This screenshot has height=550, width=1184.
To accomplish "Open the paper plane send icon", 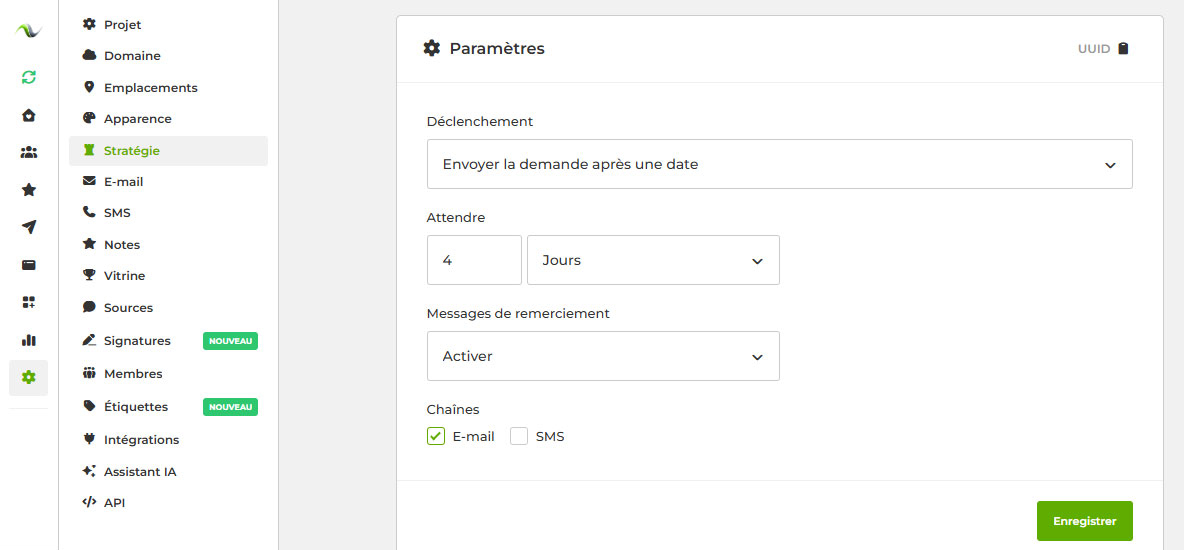I will (x=28, y=227).
